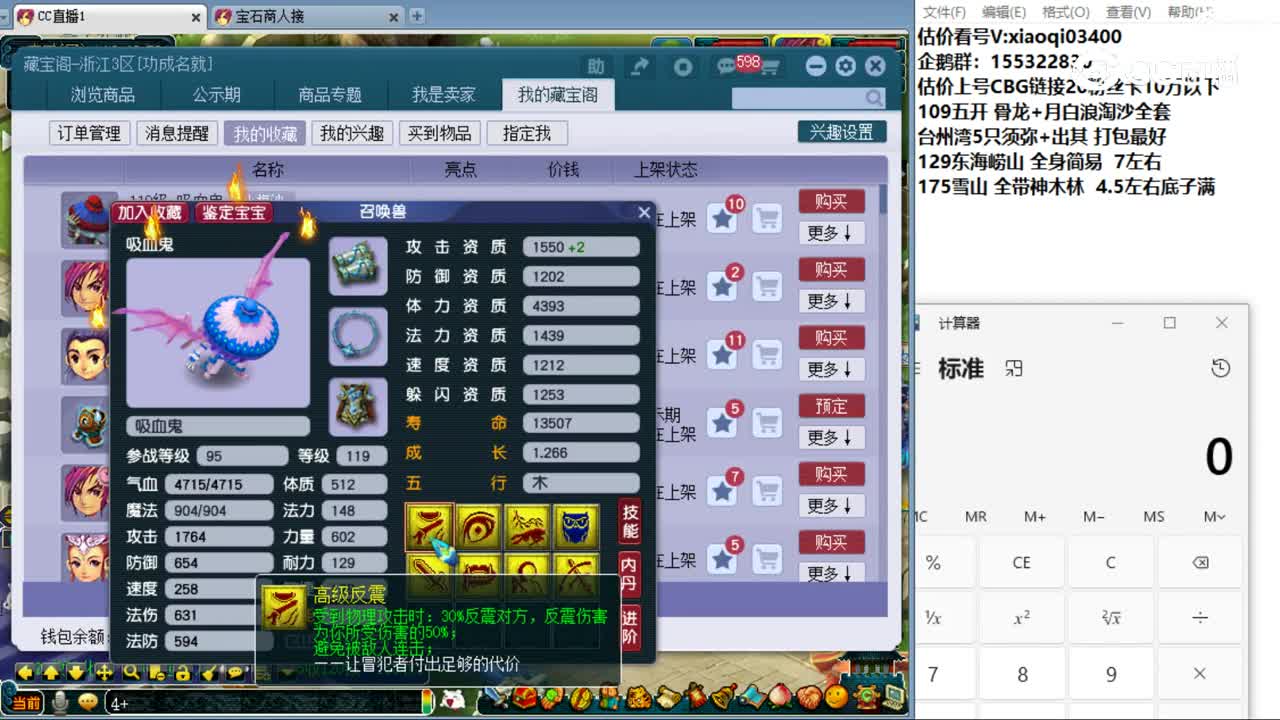Click calculator CE button
Viewport: 1280px width, 720px height.
coord(1021,562)
